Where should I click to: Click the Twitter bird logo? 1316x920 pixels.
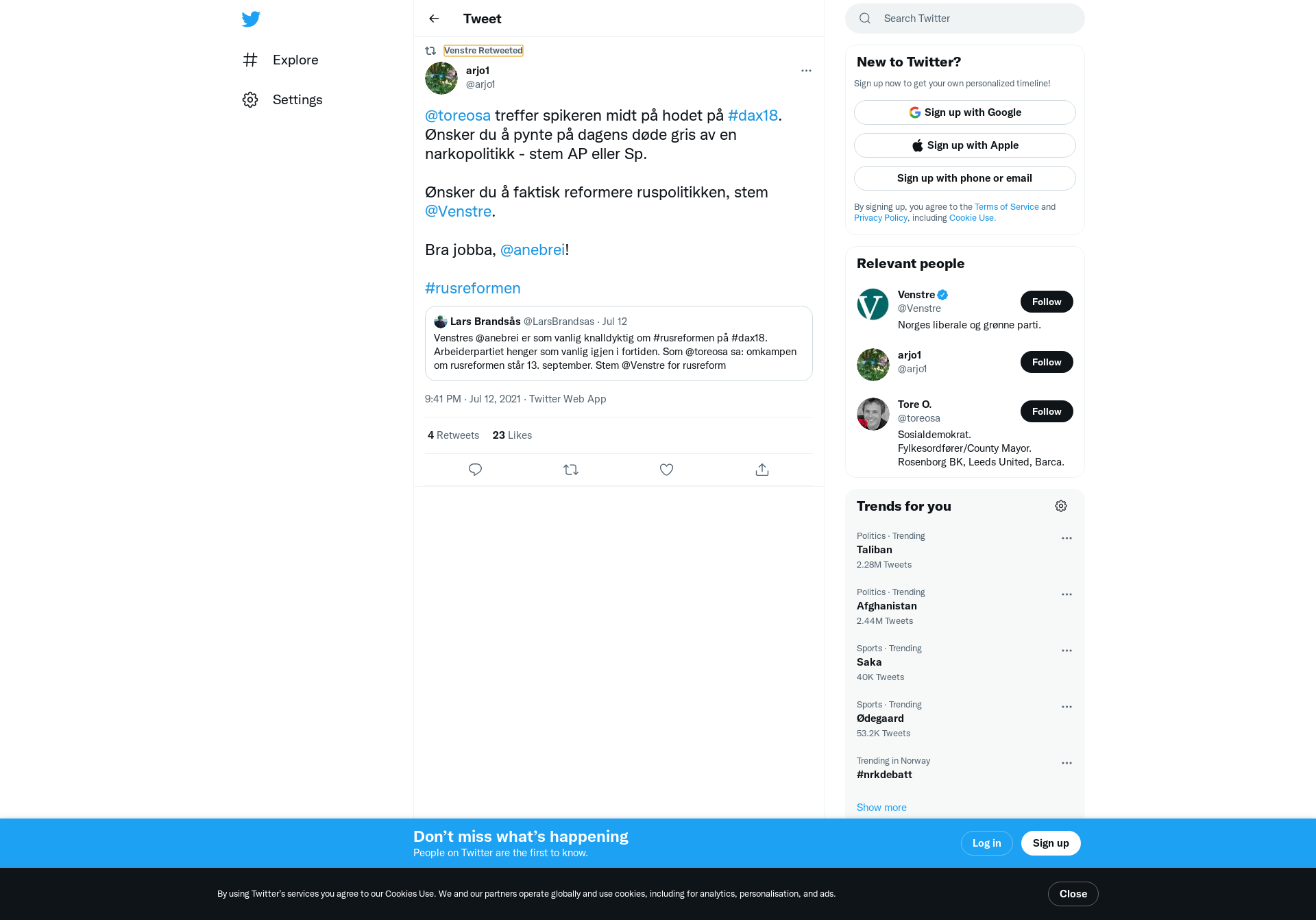[x=251, y=19]
